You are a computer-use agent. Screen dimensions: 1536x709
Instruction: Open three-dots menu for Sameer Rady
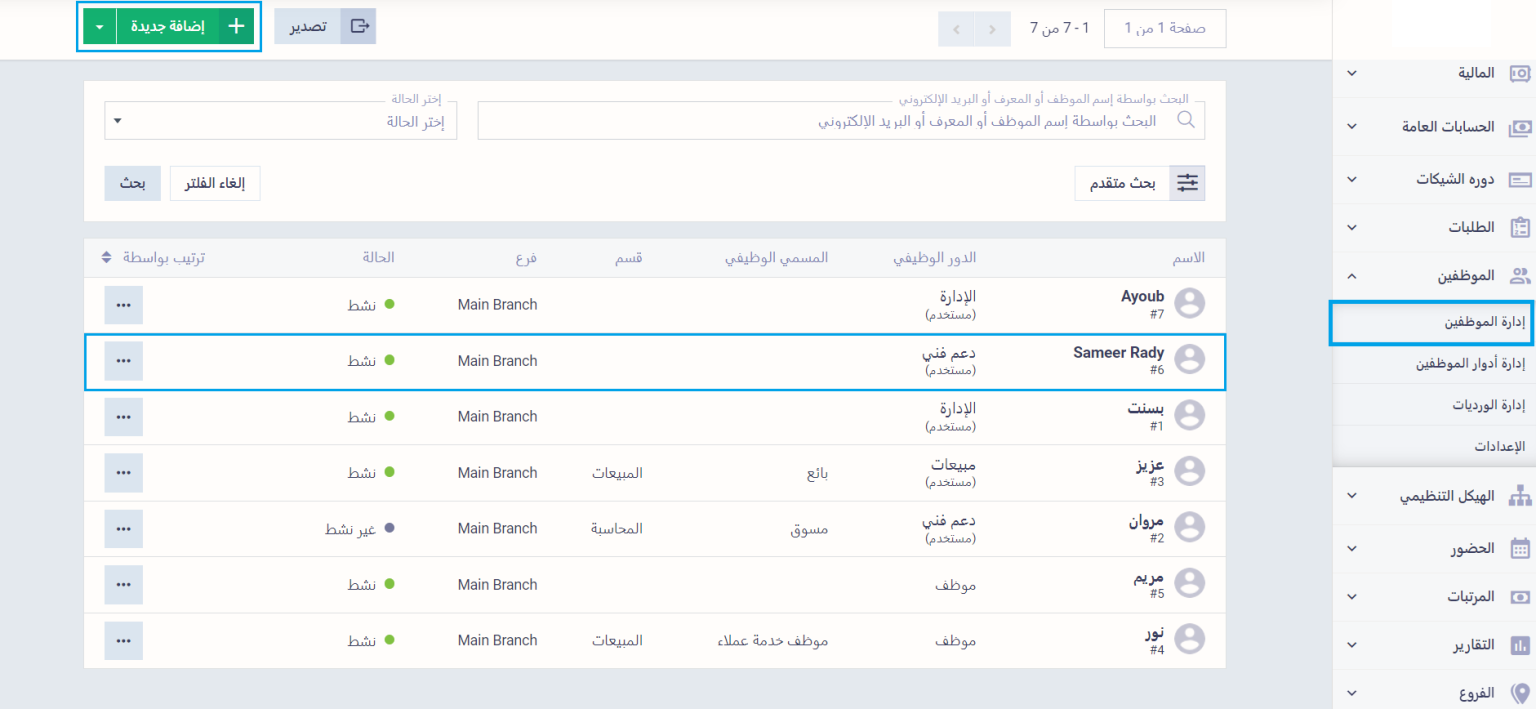pos(123,361)
